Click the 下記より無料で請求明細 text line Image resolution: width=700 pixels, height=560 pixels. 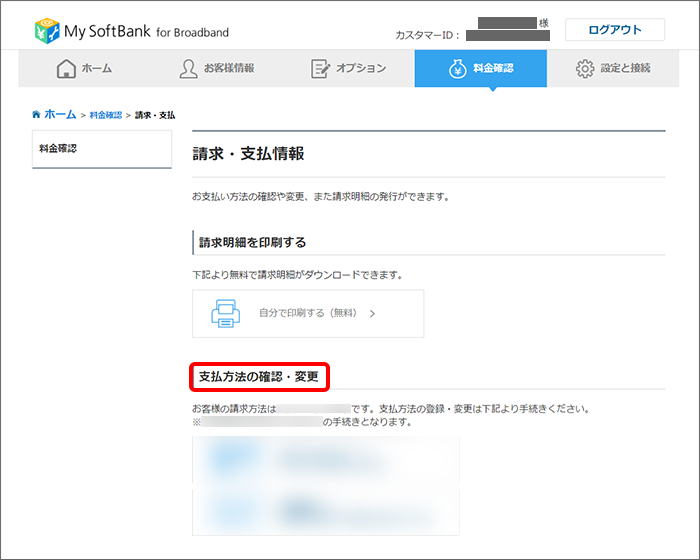pyautogui.click(x=298, y=275)
